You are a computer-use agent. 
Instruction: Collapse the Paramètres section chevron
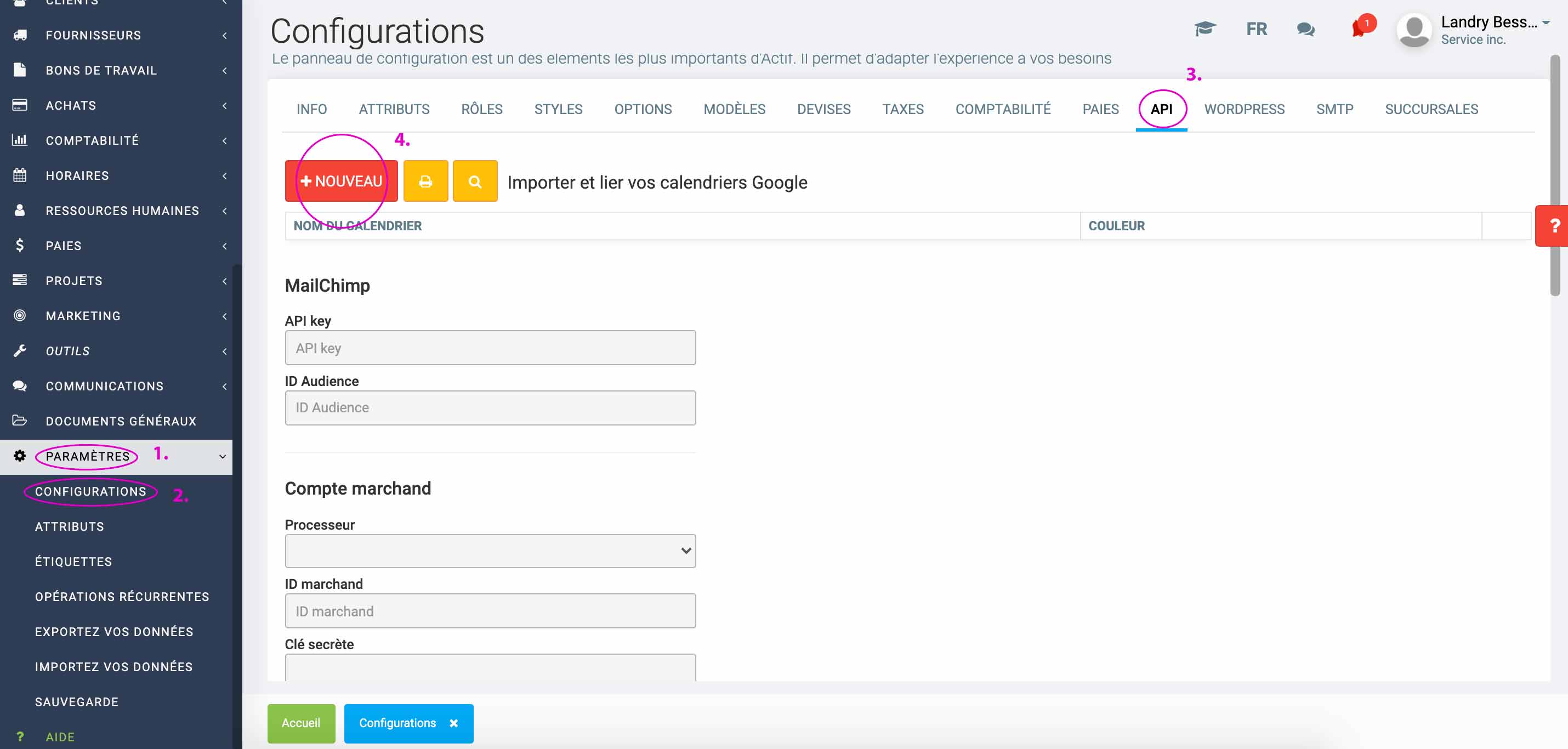click(223, 456)
